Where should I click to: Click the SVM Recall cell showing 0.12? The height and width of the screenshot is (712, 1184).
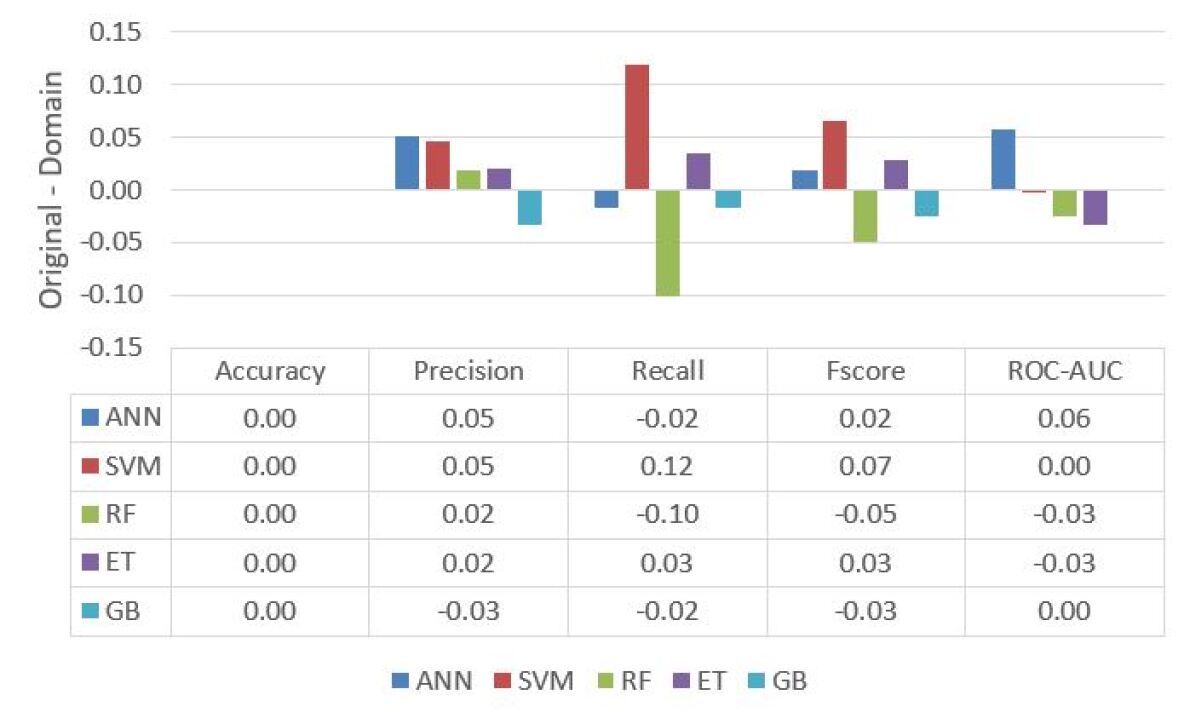[667, 466]
